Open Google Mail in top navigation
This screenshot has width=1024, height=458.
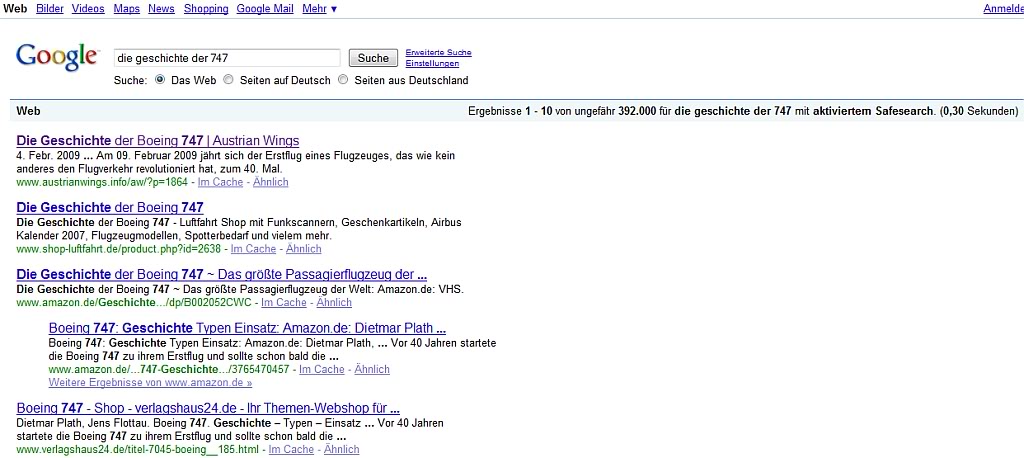tap(265, 8)
